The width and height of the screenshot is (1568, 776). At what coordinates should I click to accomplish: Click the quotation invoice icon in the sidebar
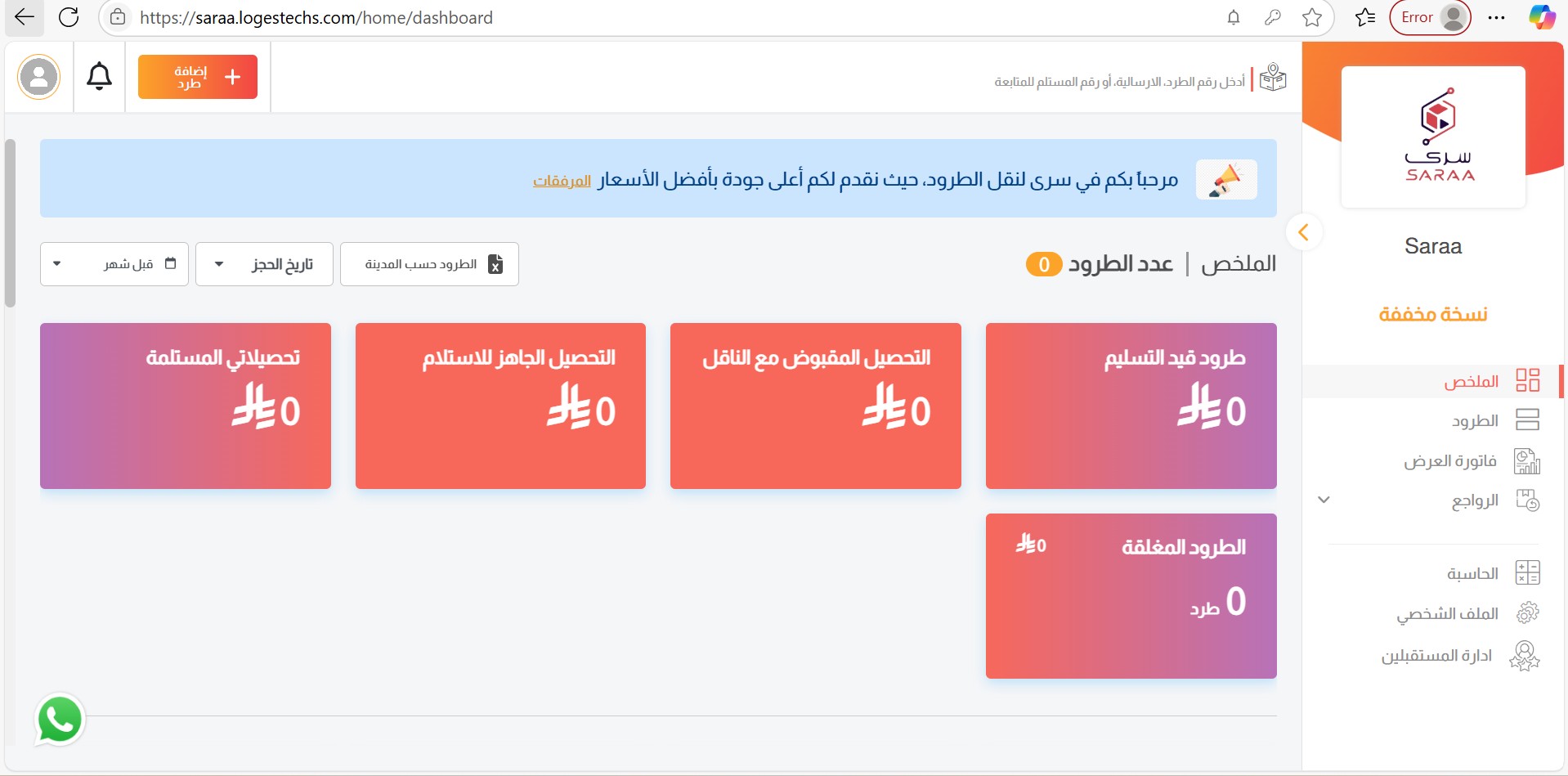point(1526,461)
